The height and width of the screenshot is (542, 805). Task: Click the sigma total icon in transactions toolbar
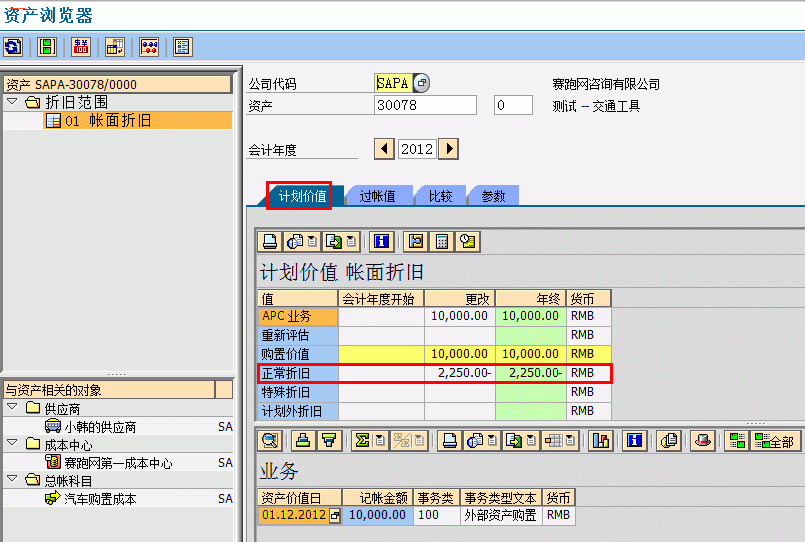(363, 440)
